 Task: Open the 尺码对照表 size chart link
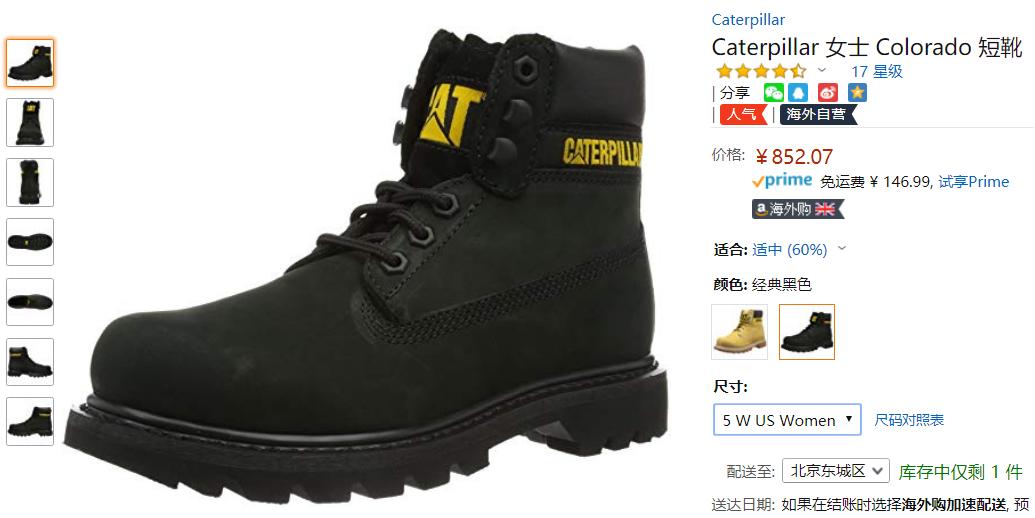909,420
